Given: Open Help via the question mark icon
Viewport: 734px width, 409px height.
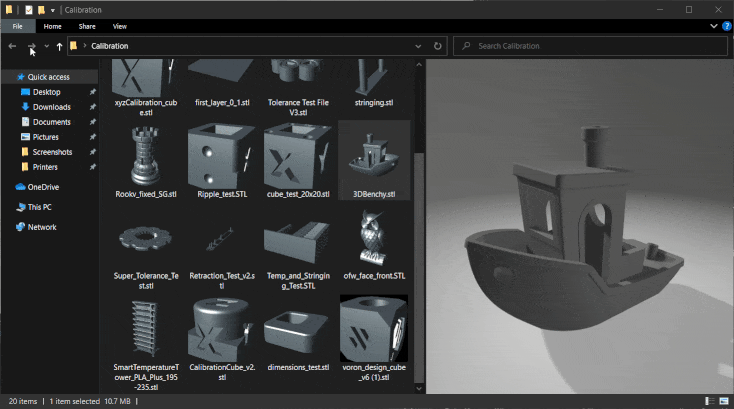Looking at the screenshot, I should [x=727, y=26].
